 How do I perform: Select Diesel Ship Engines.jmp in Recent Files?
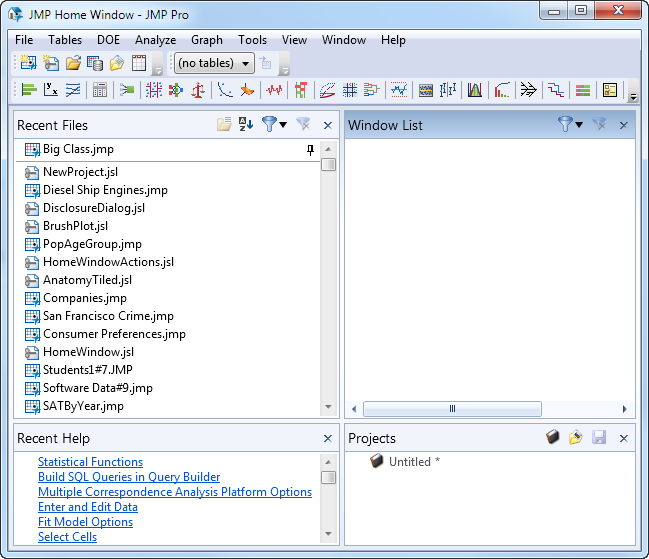(96, 190)
